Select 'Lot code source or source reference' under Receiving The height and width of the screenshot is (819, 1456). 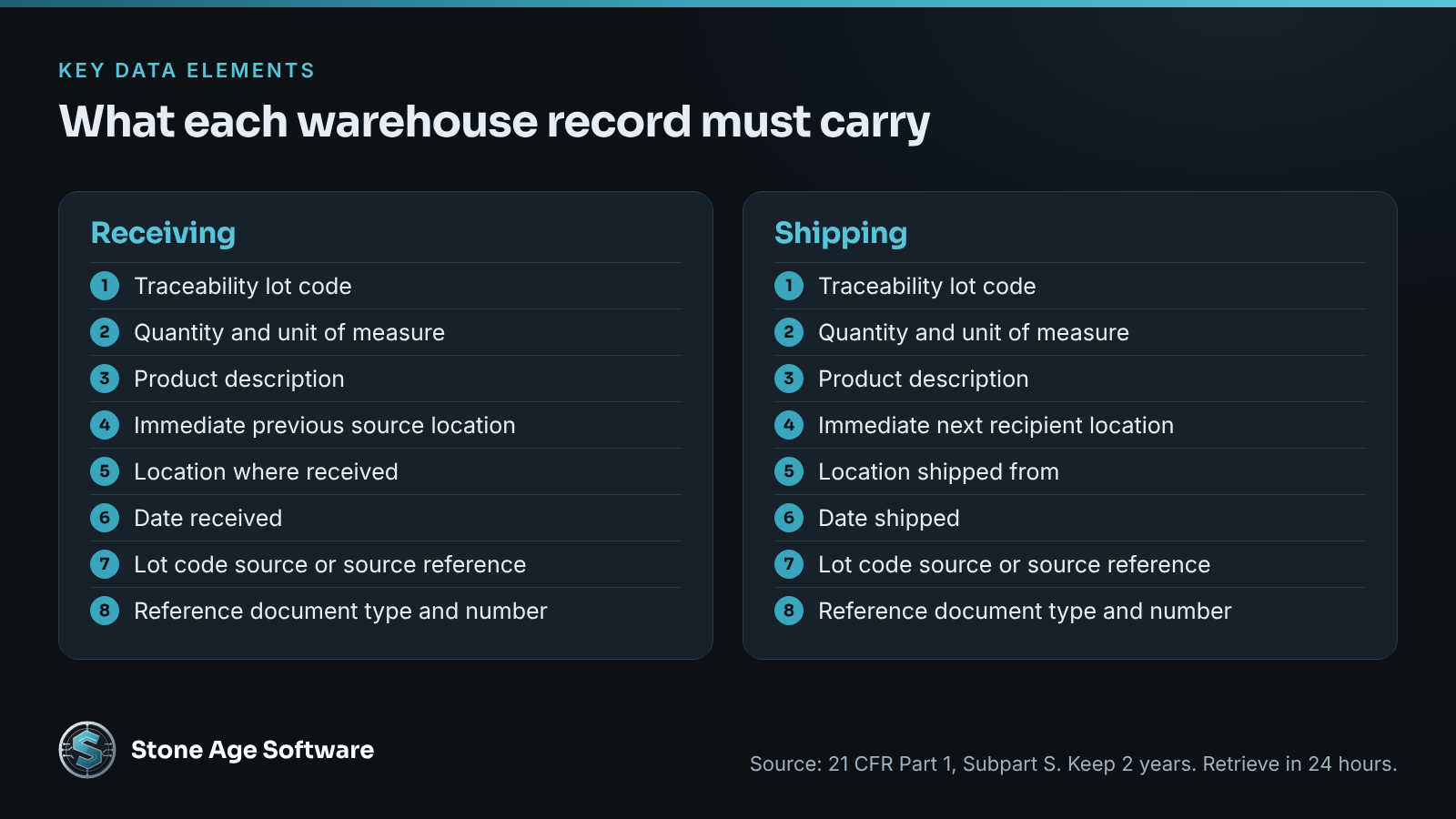(x=330, y=564)
